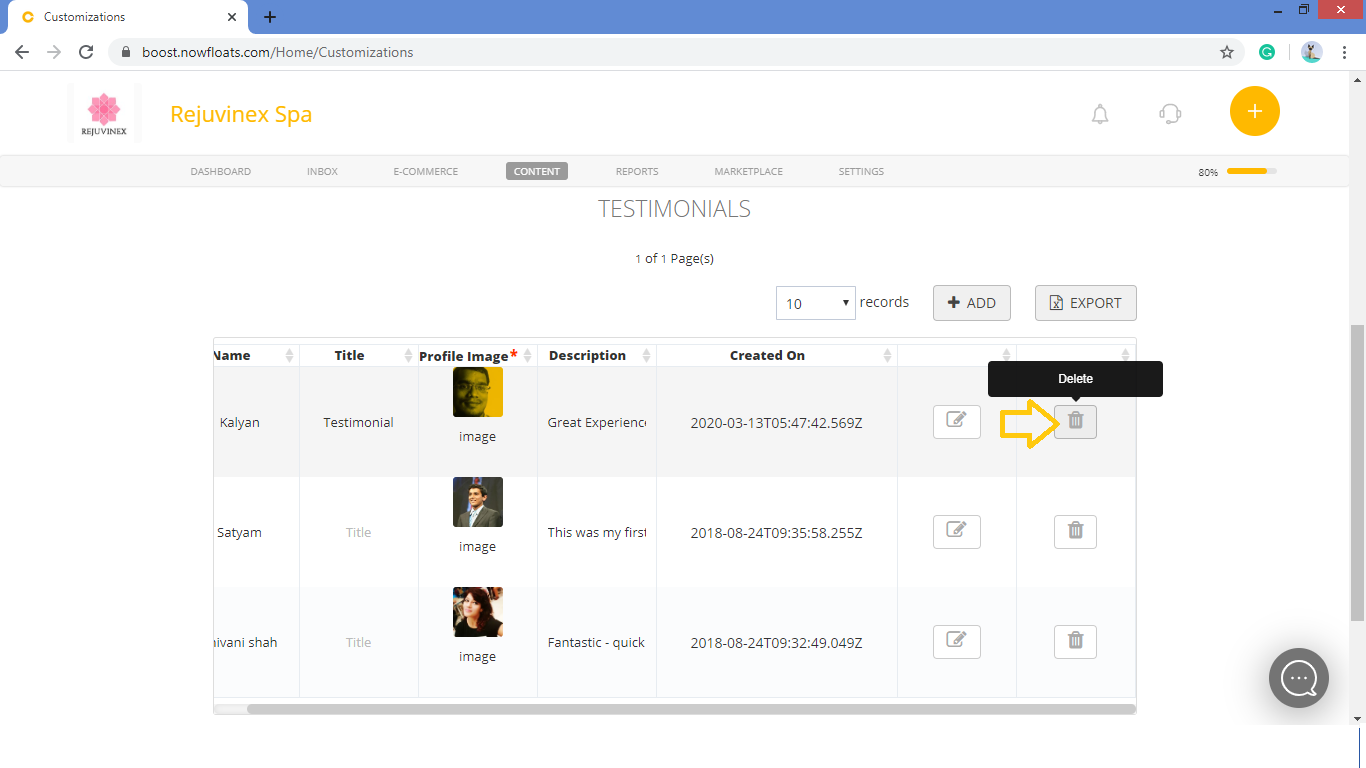This screenshot has width=1366, height=768.
Task: Reload the page
Action: click(x=86, y=52)
